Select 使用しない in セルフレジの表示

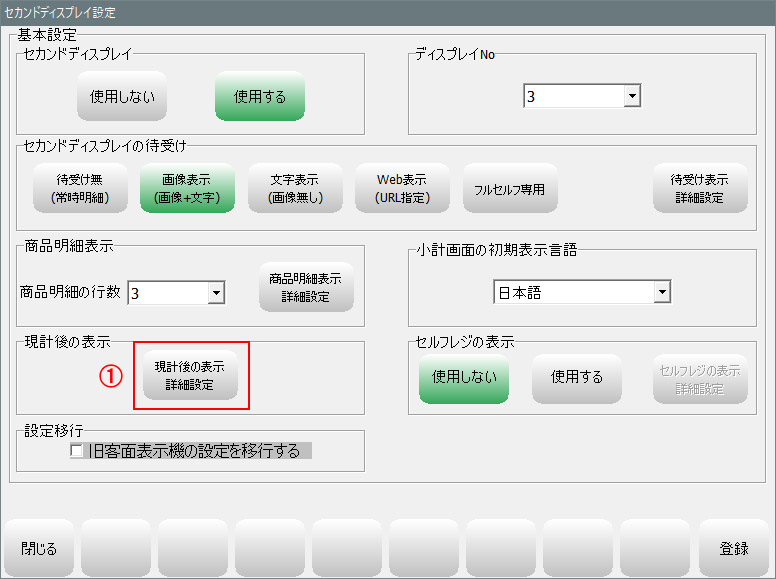point(464,377)
